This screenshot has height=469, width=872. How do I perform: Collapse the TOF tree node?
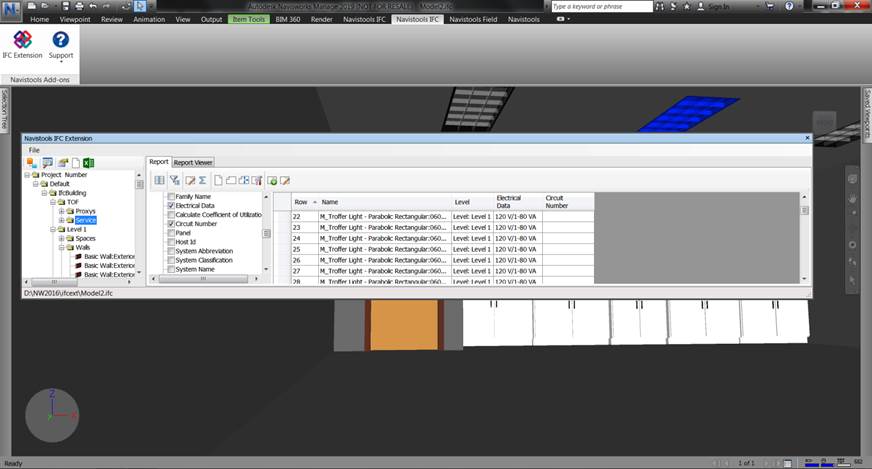tap(53, 202)
